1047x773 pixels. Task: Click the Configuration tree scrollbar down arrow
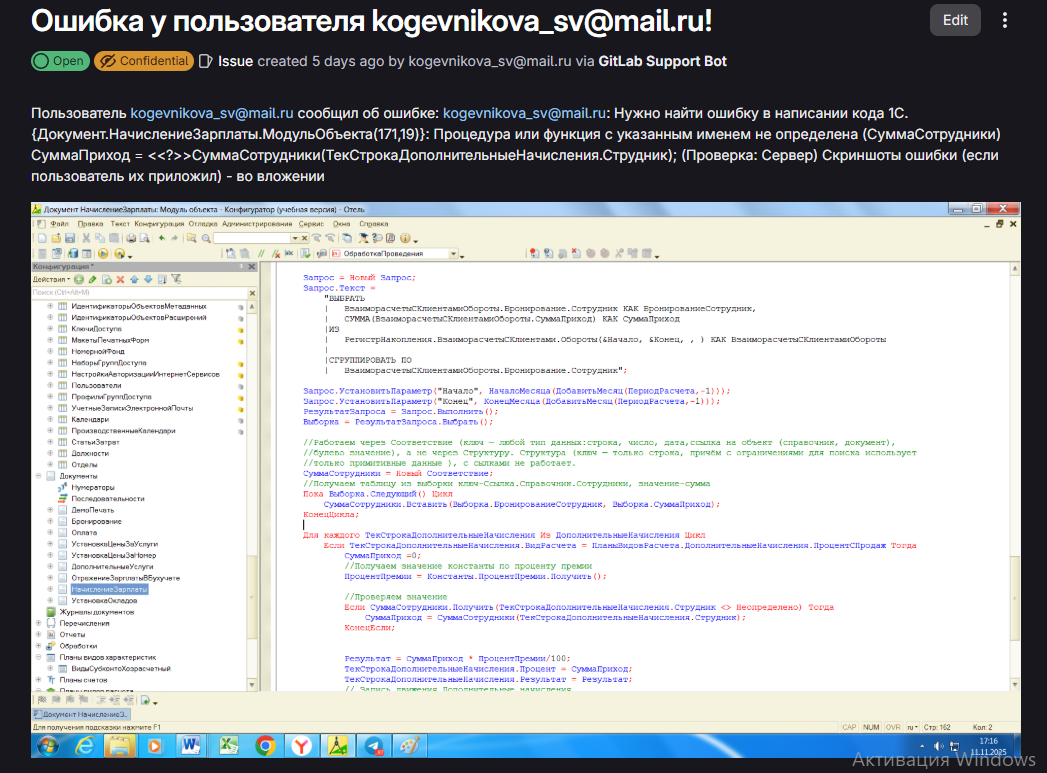(252, 685)
